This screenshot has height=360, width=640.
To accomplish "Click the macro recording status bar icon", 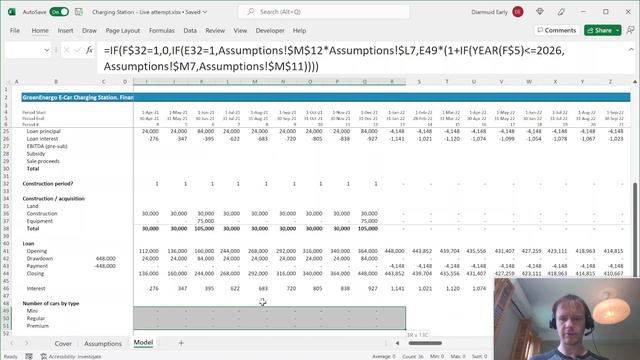I will [x=29, y=356].
